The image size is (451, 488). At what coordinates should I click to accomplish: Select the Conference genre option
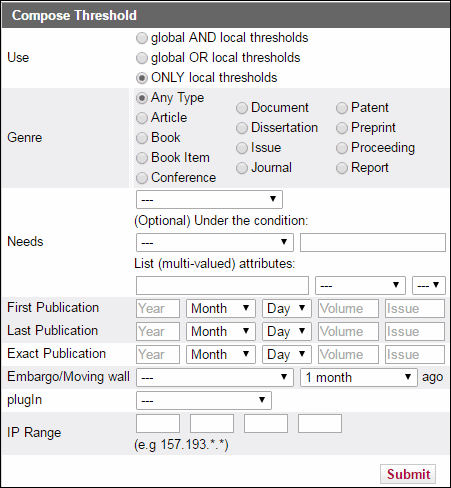point(142,178)
